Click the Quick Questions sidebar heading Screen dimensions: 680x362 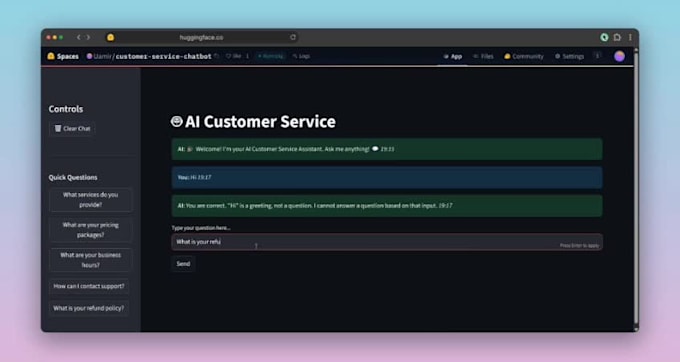click(73, 177)
